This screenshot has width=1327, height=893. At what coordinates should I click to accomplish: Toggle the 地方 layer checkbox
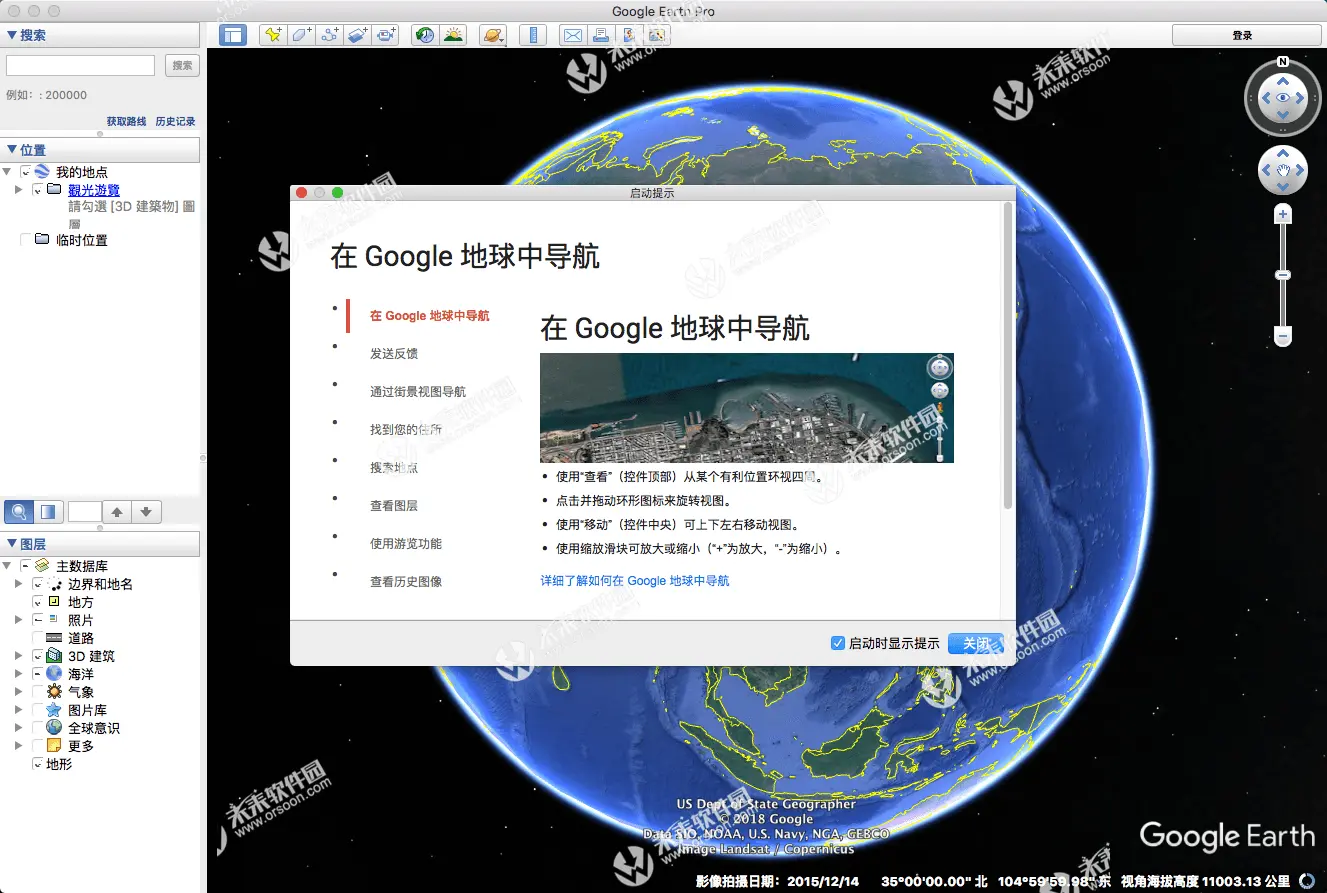[x=38, y=602]
